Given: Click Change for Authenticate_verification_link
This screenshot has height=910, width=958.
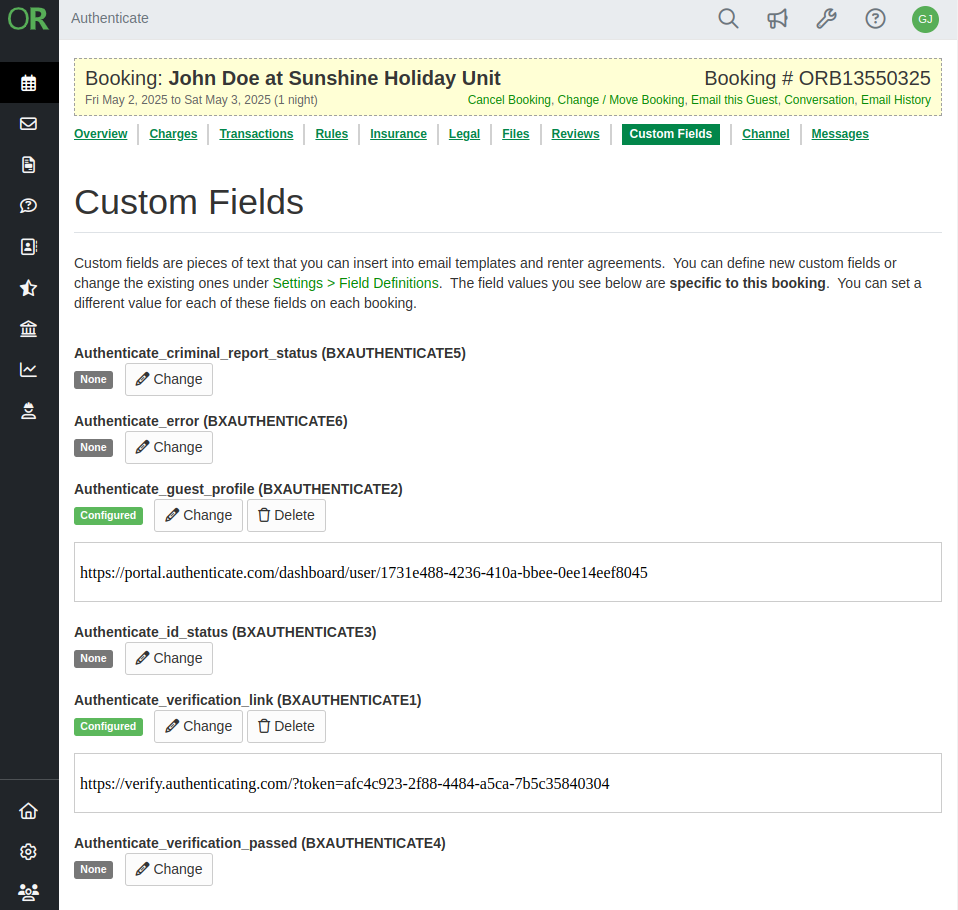Looking at the screenshot, I should (198, 726).
